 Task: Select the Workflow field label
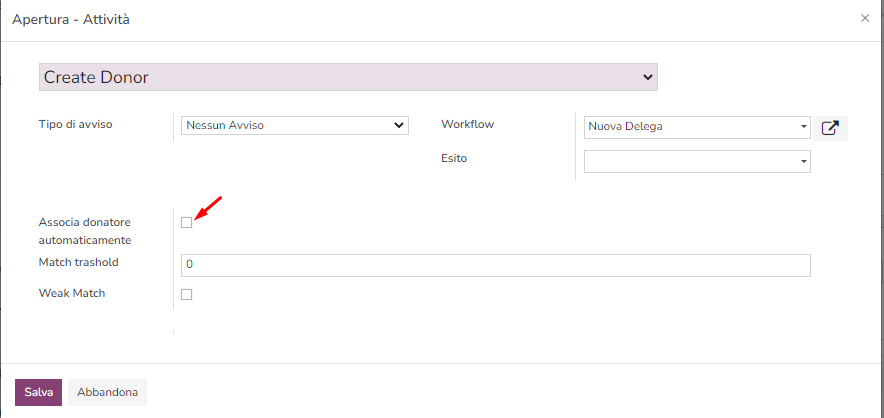pyautogui.click(x=467, y=124)
